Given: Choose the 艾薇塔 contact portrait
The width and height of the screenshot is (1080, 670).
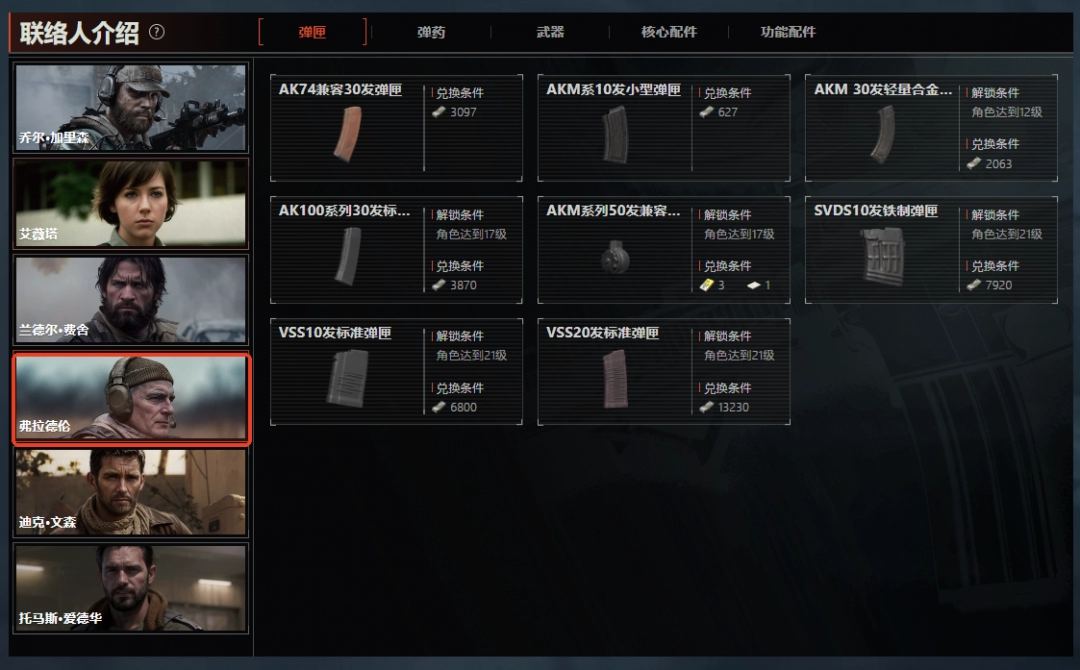Looking at the screenshot, I should click(131, 204).
